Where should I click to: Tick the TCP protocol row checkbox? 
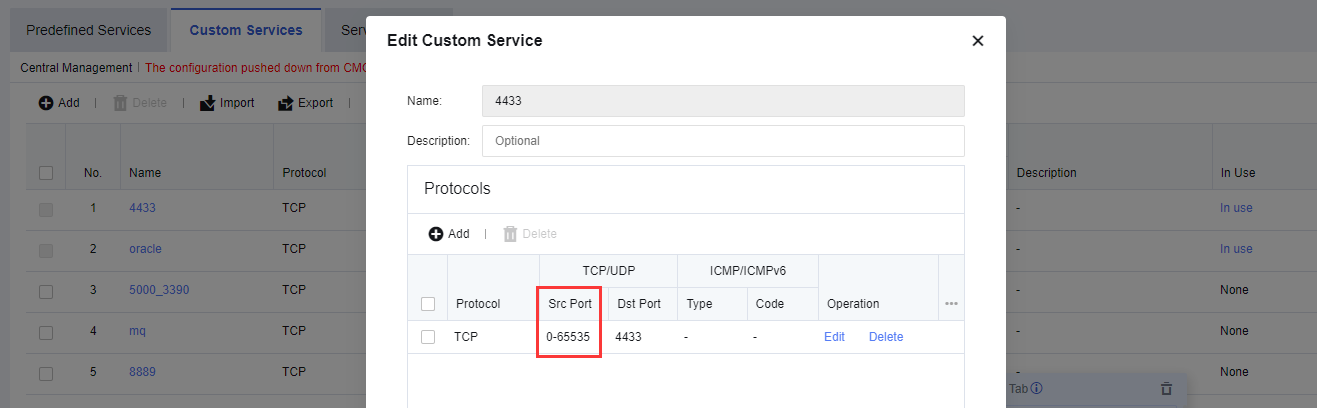(x=428, y=337)
